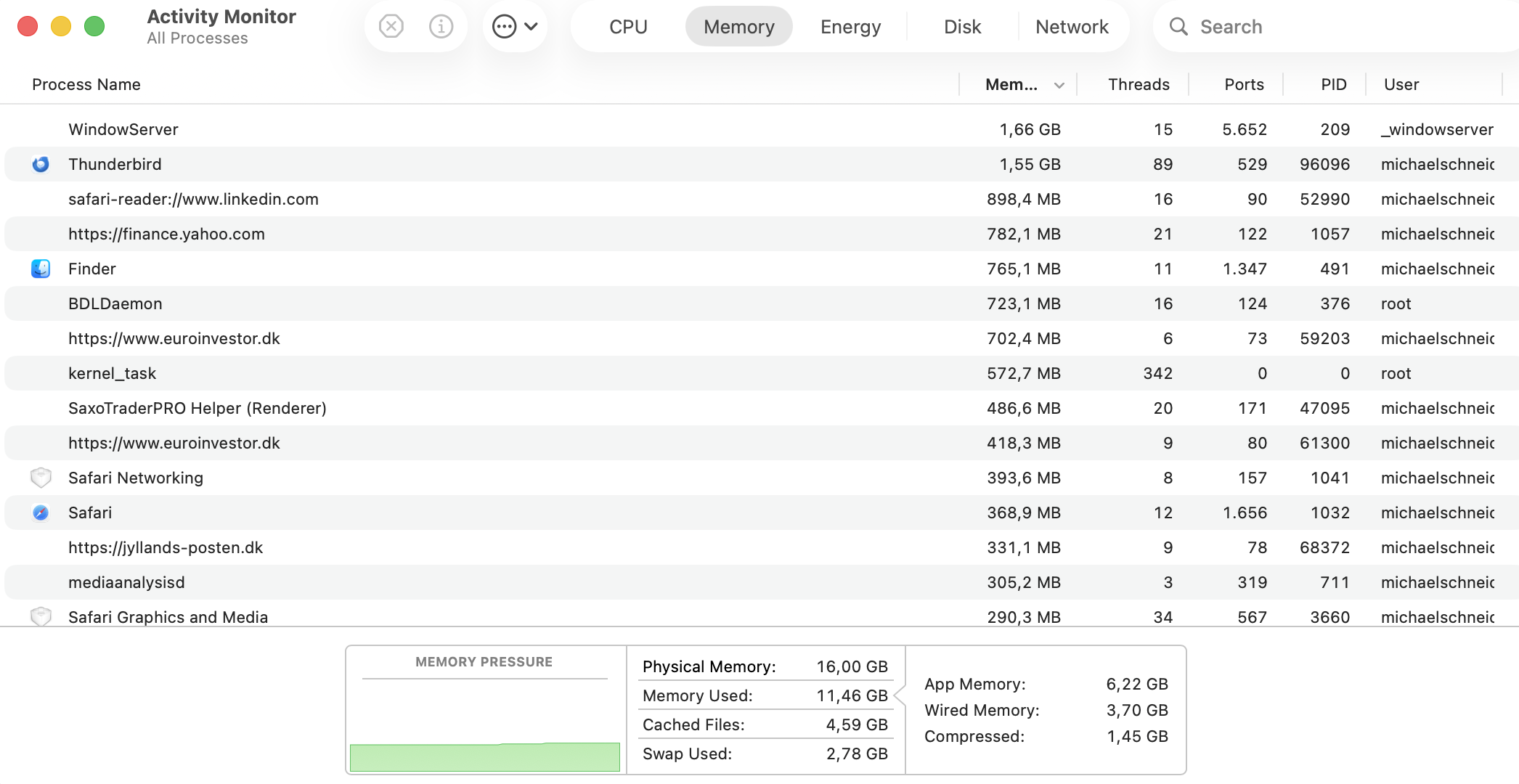This screenshot has height=784, width=1519.
Task: Click the green Memory Pressure graph
Action: pyautogui.click(x=484, y=757)
